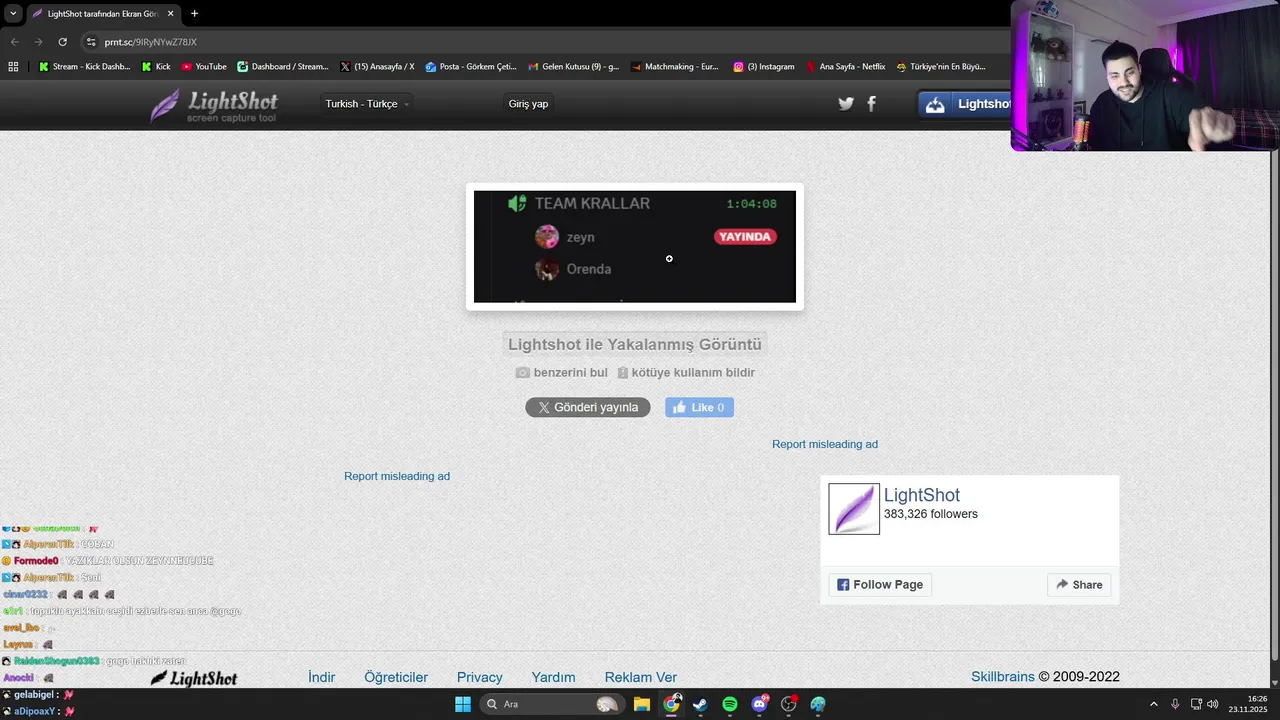Select the LightShot tarafından Ekran tab
The image size is (1280, 720).
103,14
